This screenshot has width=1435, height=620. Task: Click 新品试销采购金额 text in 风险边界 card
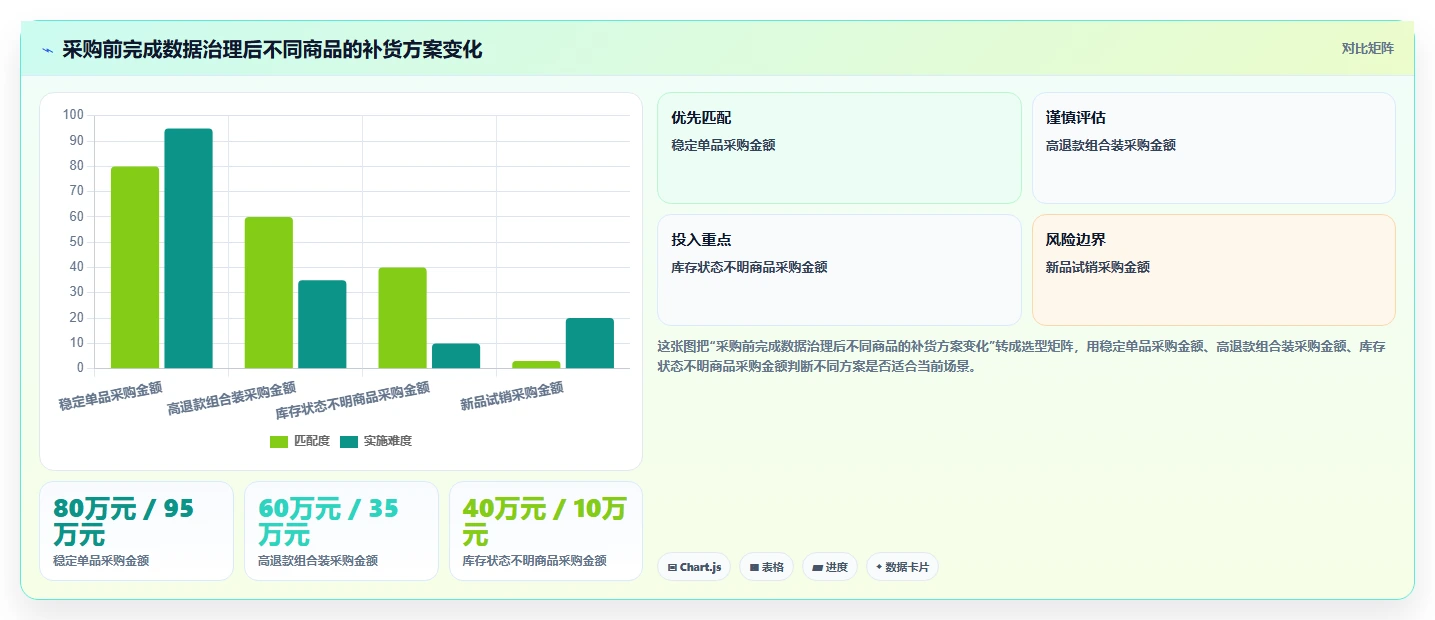click(1098, 267)
